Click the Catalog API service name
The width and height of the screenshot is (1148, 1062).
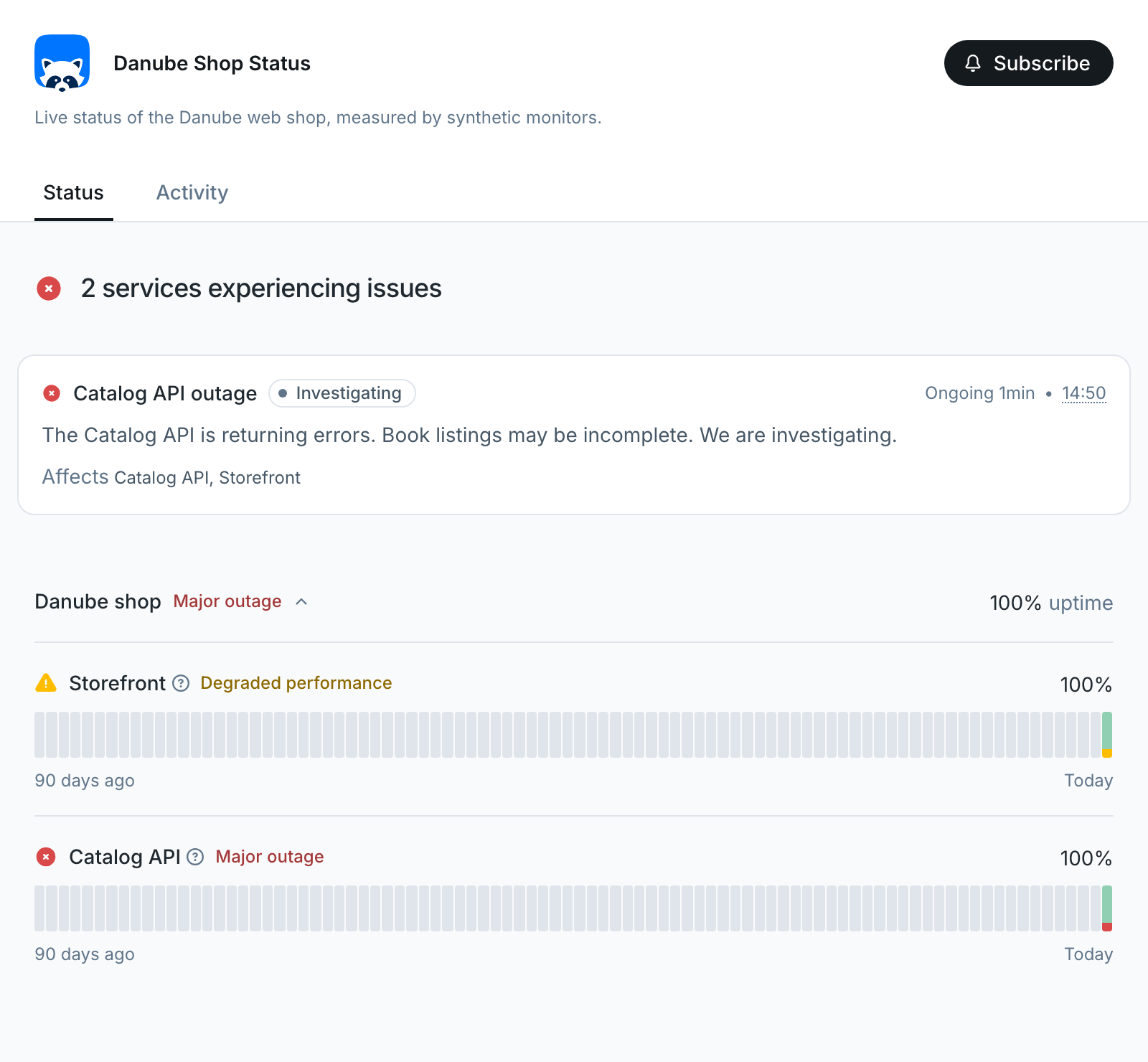(125, 857)
